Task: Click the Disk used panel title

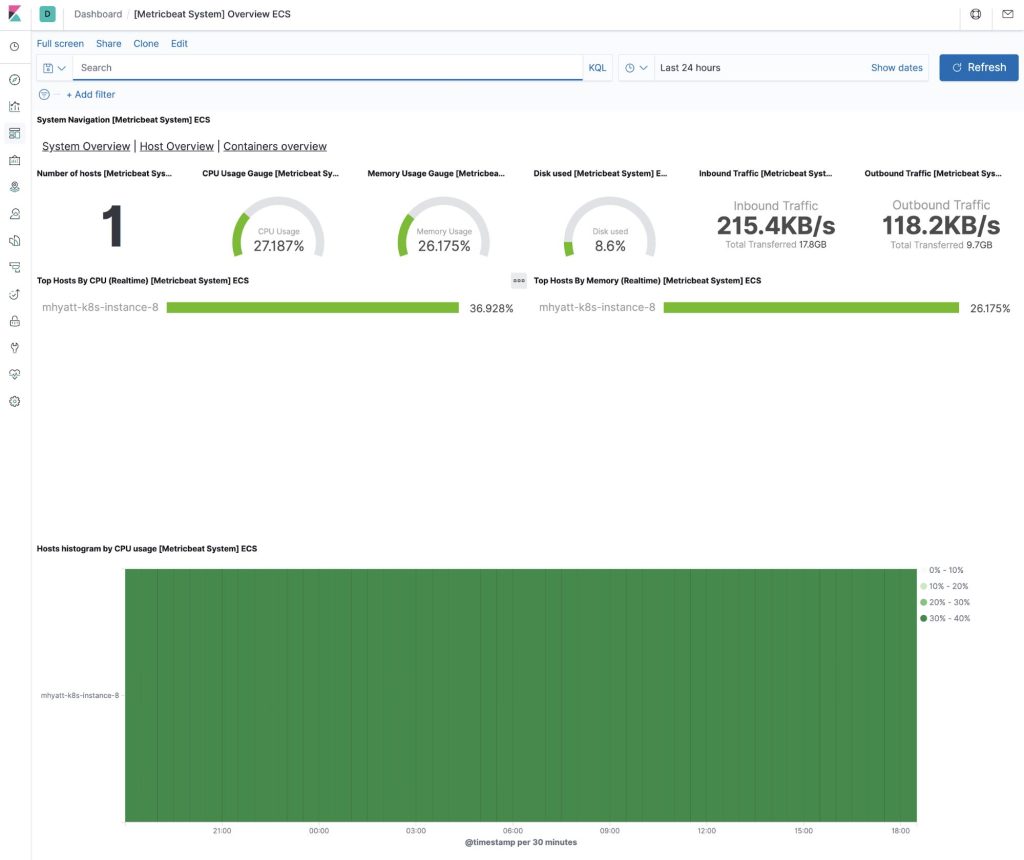Action: coord(600,174)
